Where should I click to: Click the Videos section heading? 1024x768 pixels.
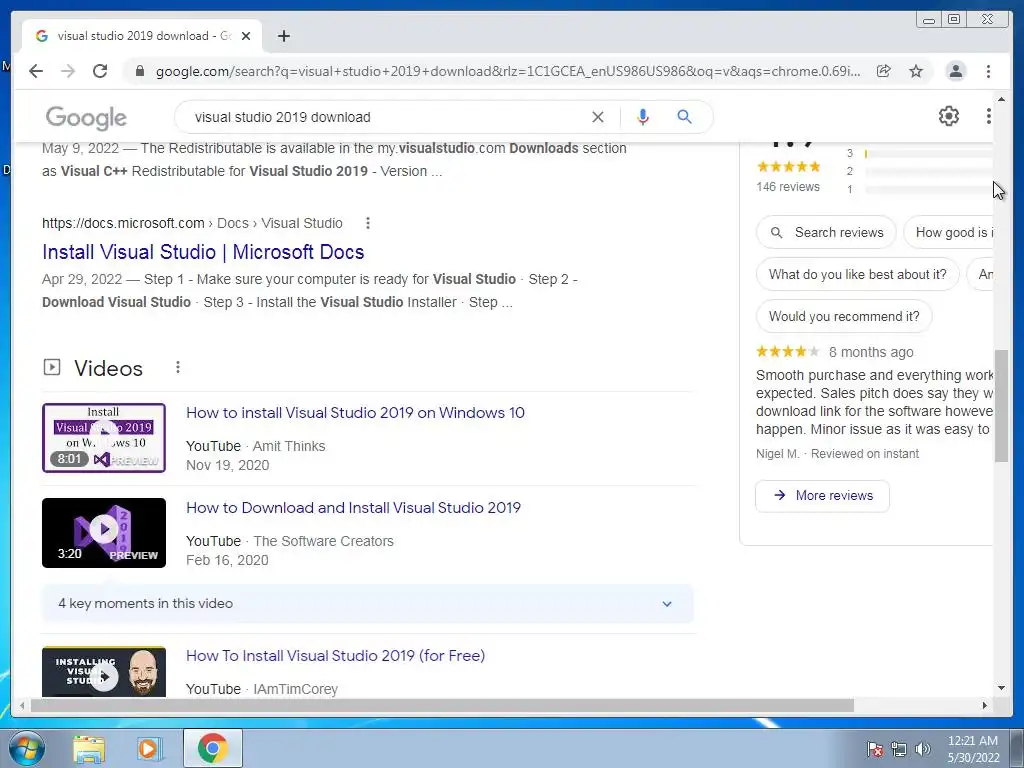(108, 368)
